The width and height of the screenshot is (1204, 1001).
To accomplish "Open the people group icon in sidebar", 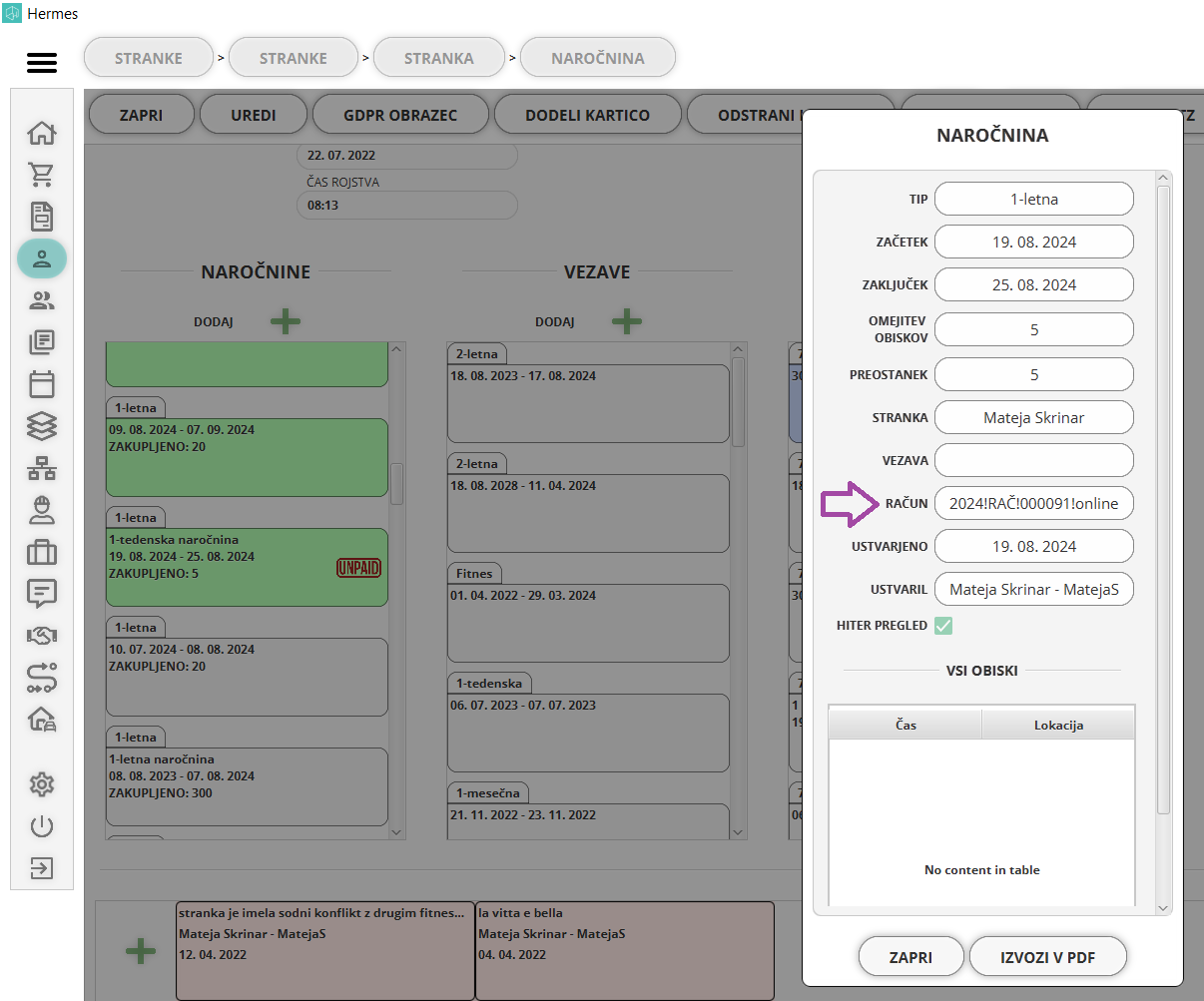I will 42,300.
